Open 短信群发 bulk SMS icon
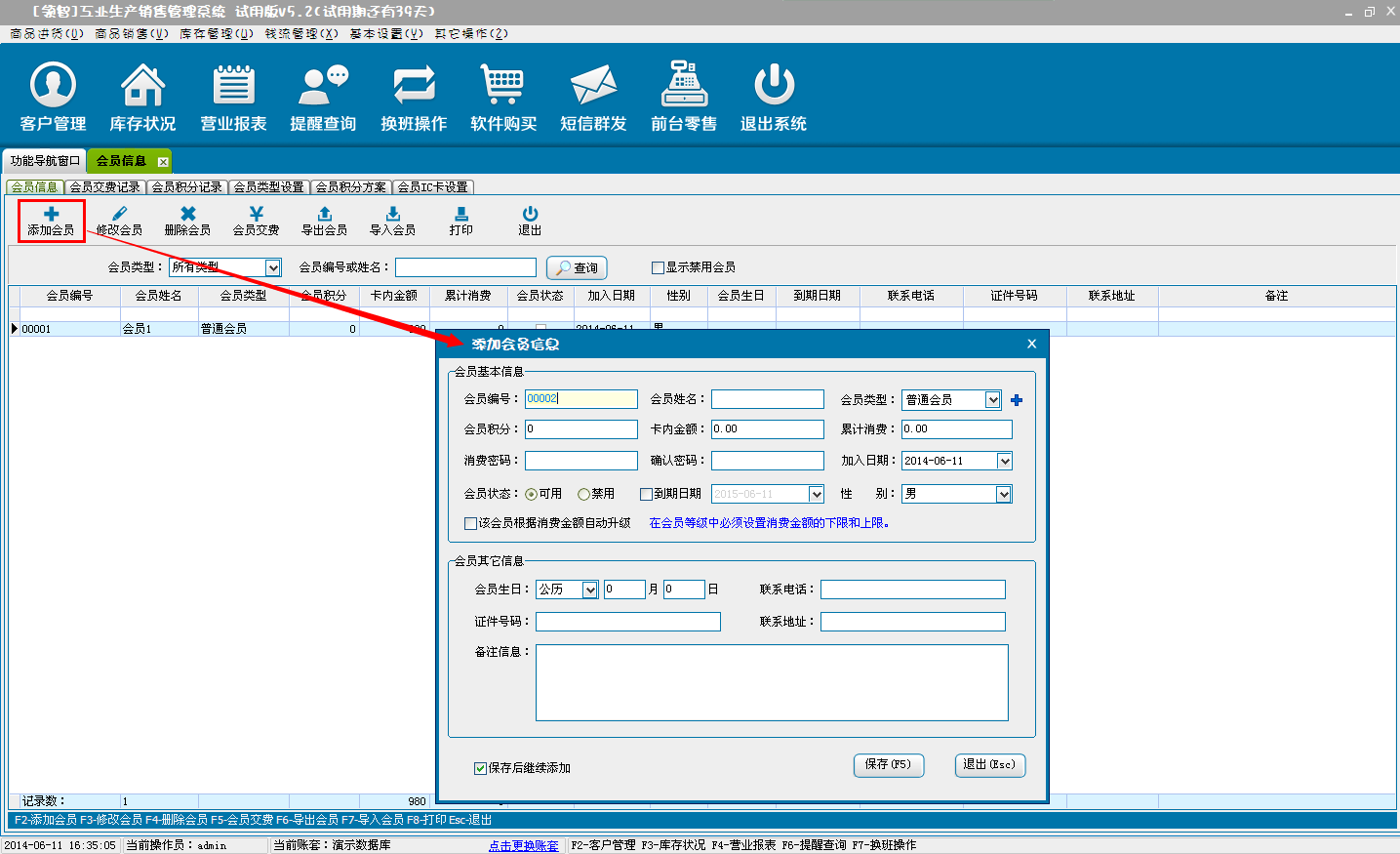1400x854 pixels. click(593, 96)
